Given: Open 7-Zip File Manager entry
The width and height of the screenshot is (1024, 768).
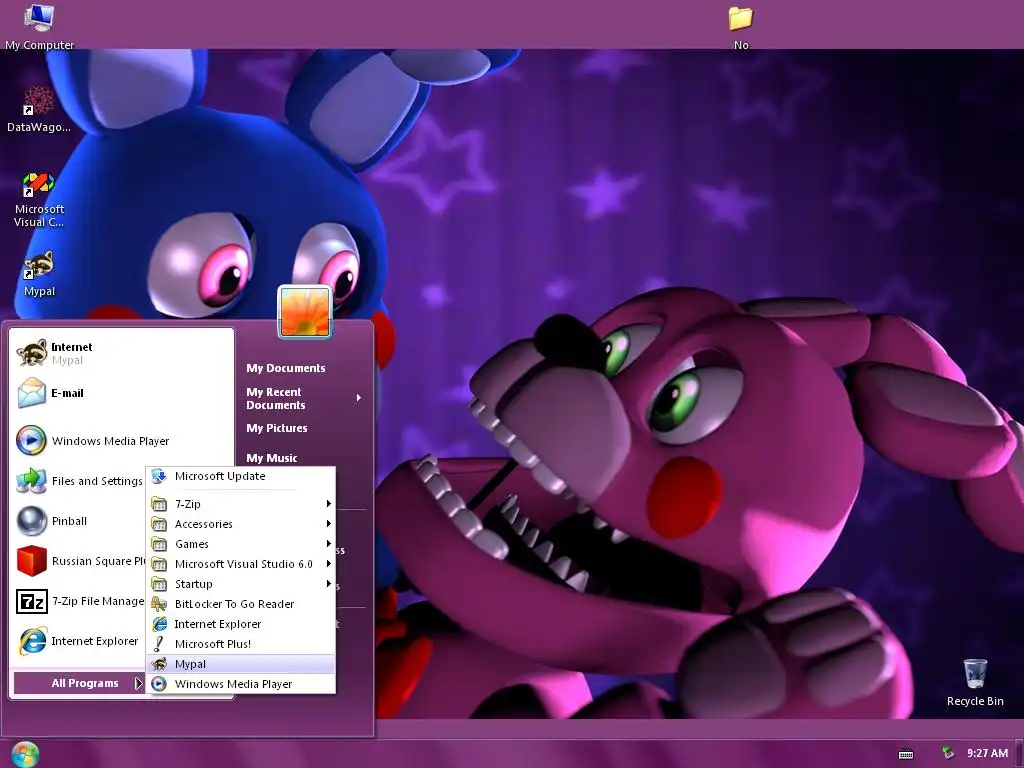Looking at the screenshot, I should (x=80, y=601).
